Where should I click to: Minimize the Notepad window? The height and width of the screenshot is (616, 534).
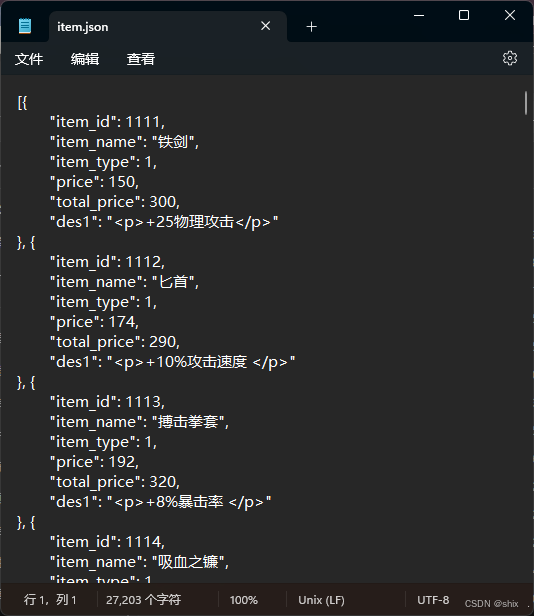pyautogui.click(x=419, y=15)
